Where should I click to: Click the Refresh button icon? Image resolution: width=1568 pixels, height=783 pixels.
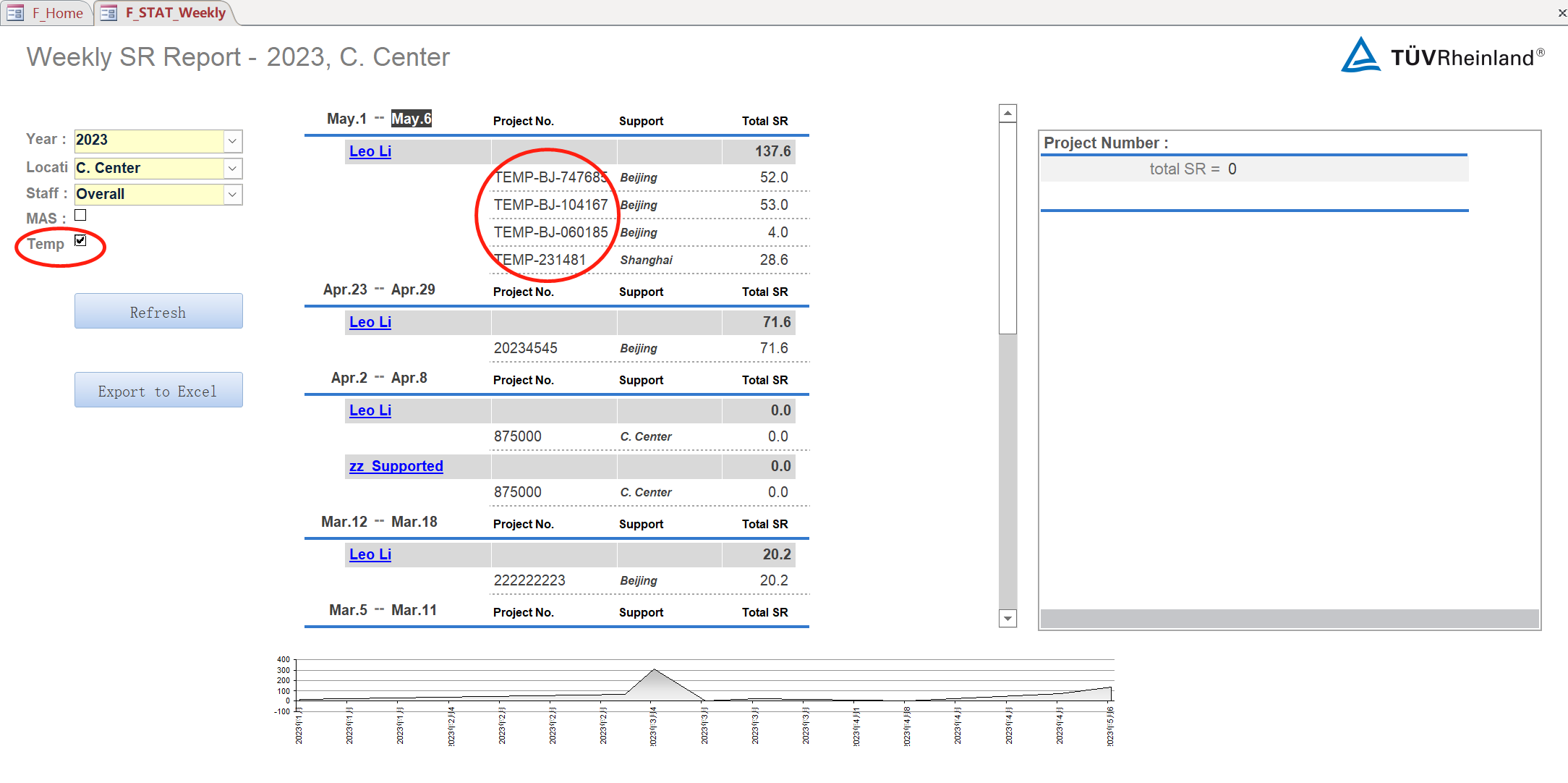158,312
